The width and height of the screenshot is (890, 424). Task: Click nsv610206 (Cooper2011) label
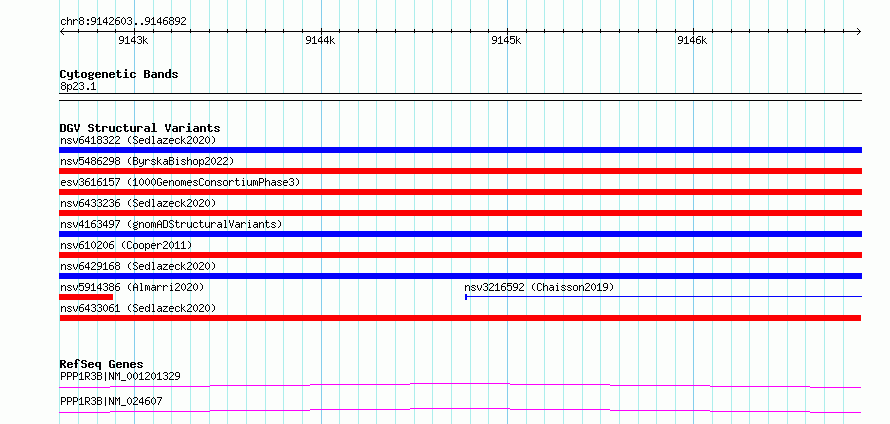[126, 245]
